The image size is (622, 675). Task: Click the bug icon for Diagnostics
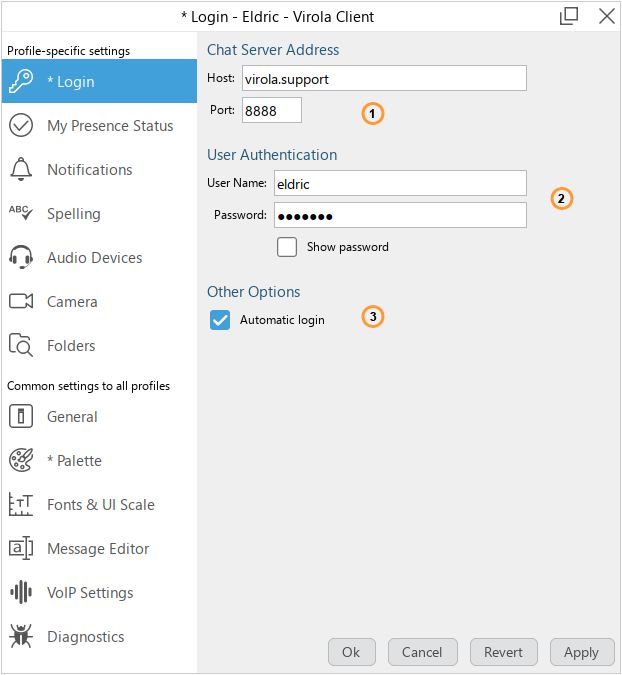(x=21, y=637)
